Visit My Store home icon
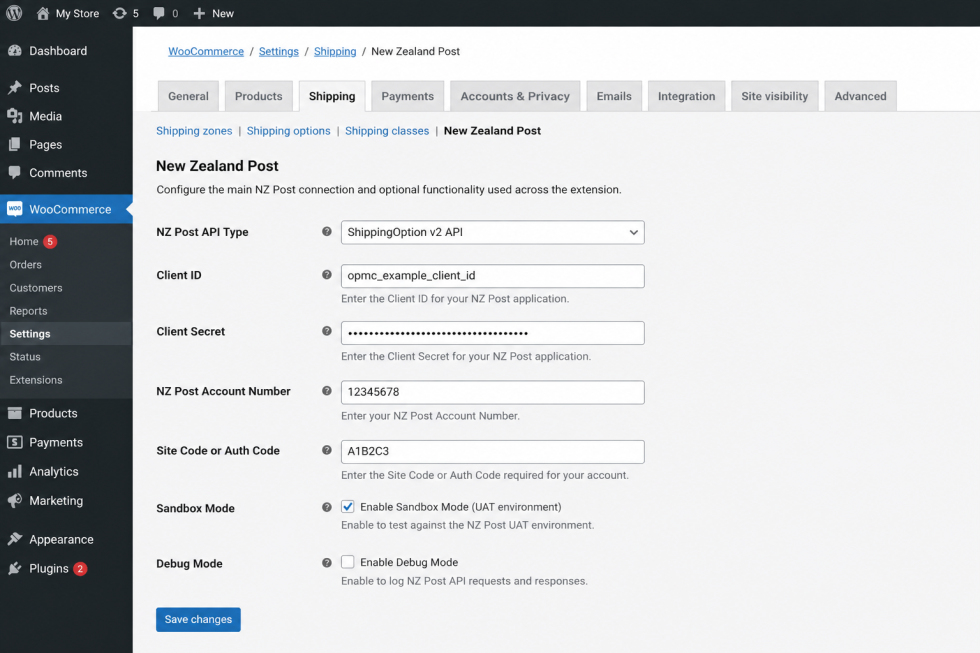Image resolution: width=980 pixels, height=653 pixels. pos(42,13)
